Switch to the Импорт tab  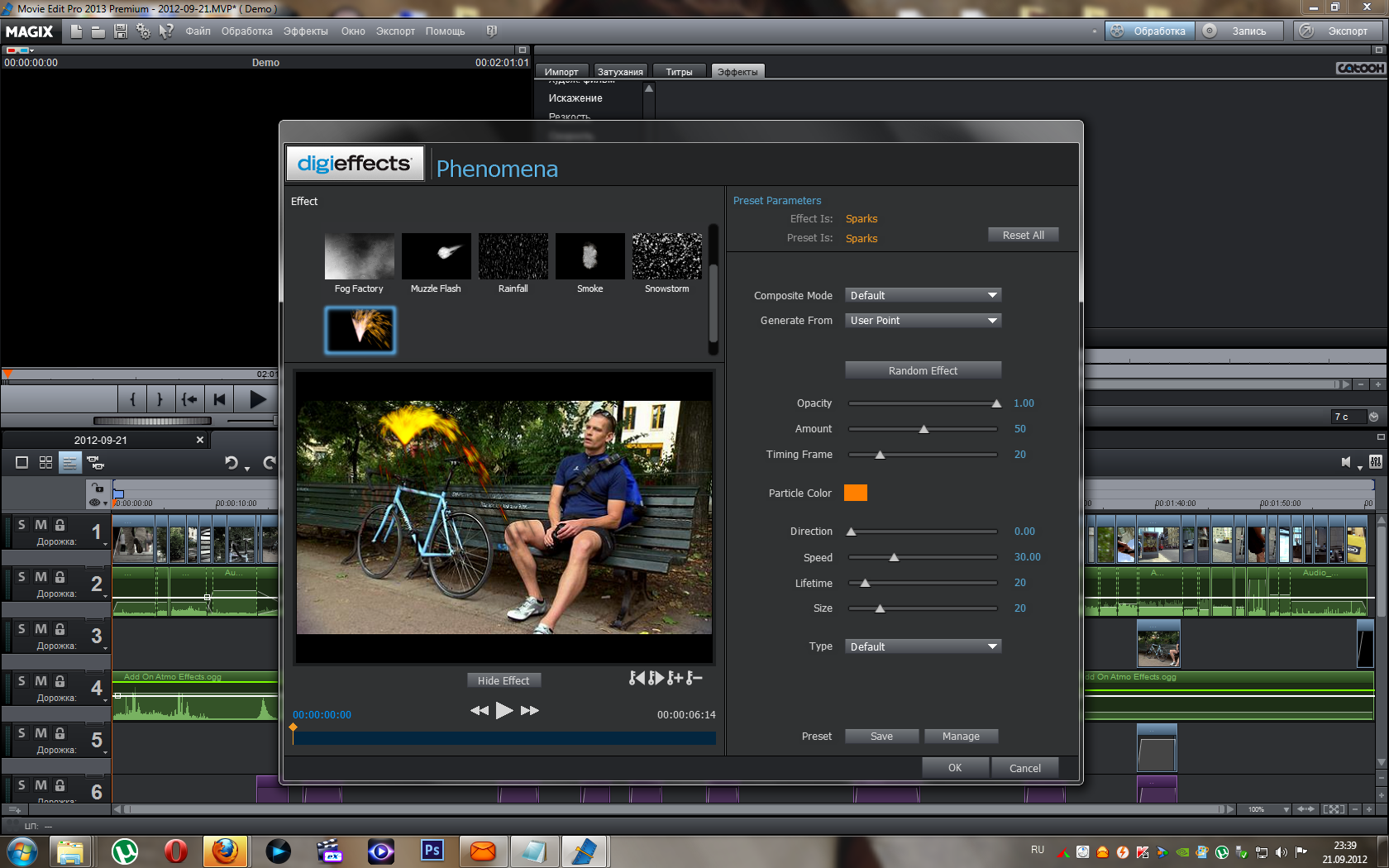tap(561, 72)
